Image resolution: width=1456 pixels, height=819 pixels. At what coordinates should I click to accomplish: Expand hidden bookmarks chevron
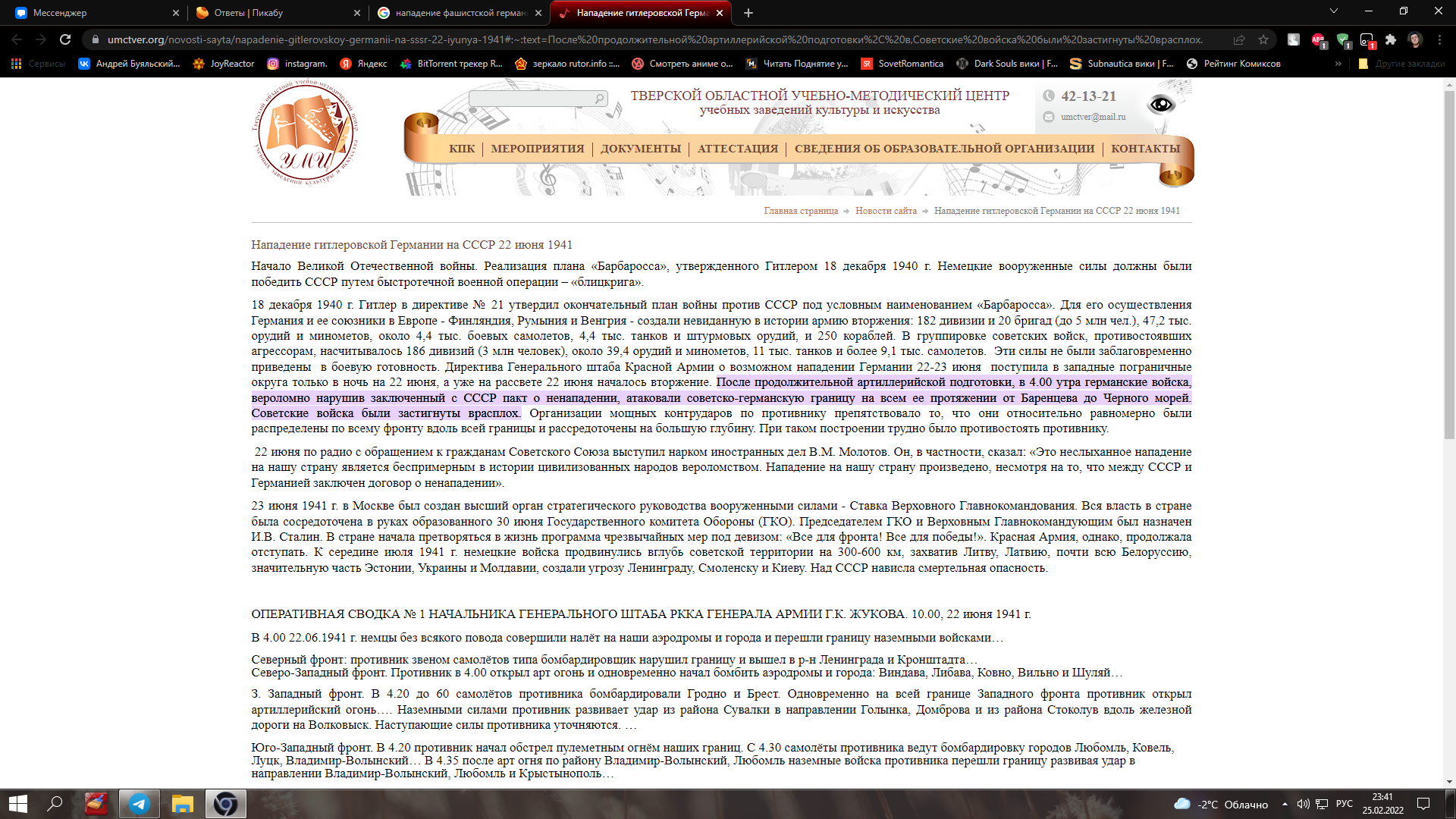click(x=1338, y=64)
